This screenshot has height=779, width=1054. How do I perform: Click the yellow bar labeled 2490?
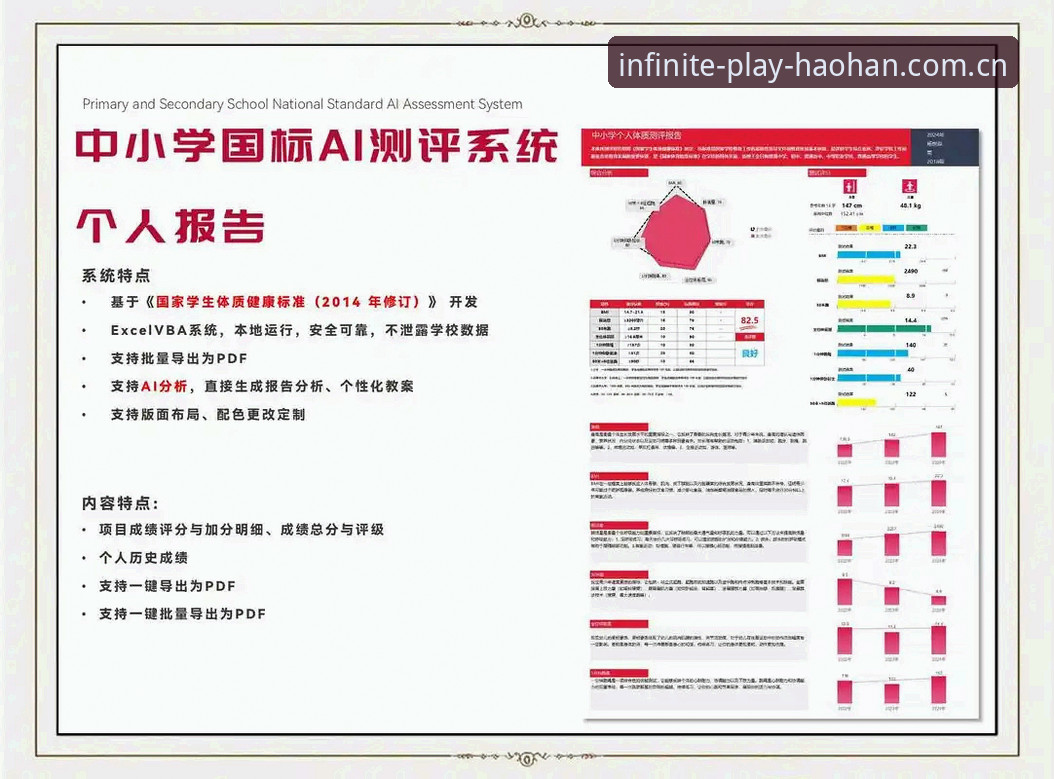(866, 279)
